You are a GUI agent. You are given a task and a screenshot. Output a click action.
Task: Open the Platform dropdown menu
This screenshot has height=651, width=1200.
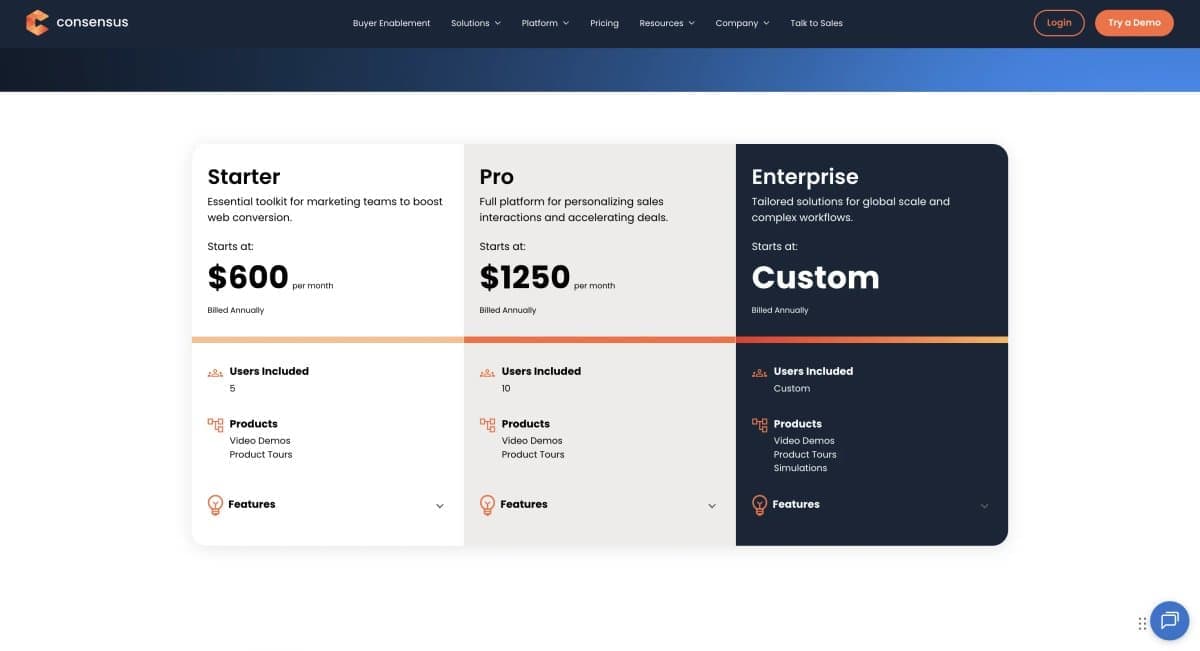click(545, 23)
